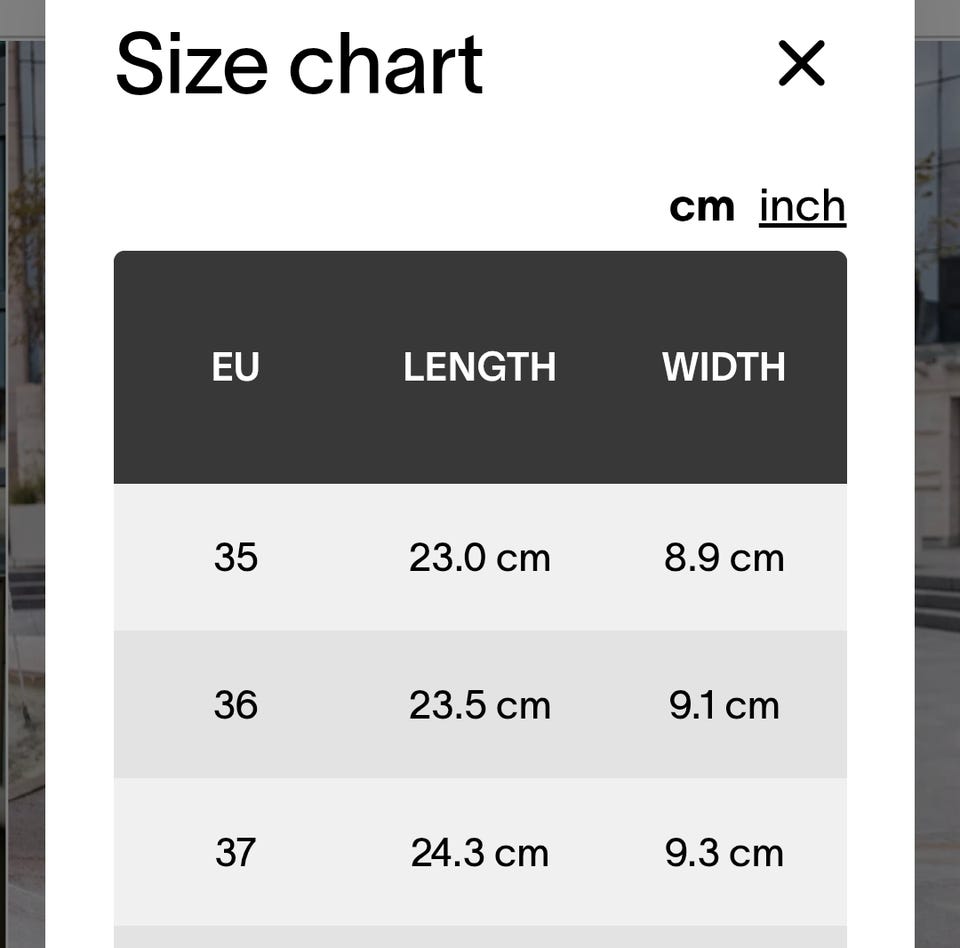Click the EU column header
The width and height of the screenshot is (960, 948).
236,368
